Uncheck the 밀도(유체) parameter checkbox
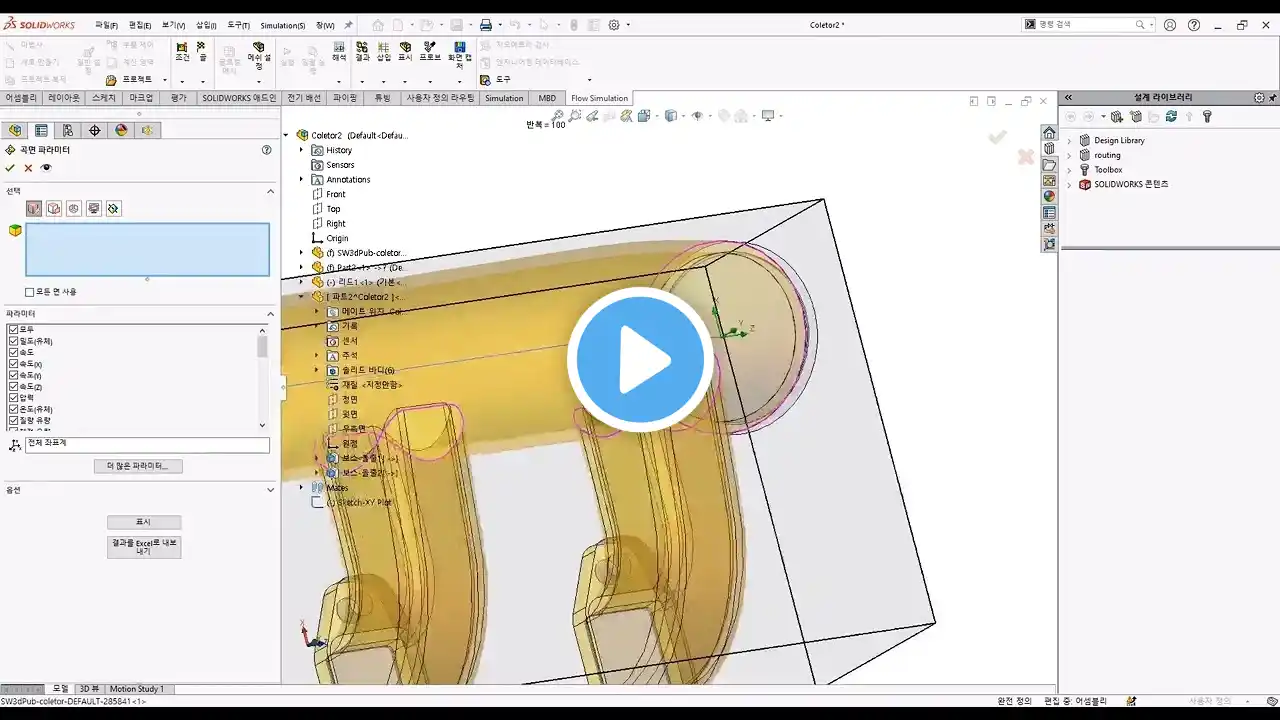 (x=13, y=341)
